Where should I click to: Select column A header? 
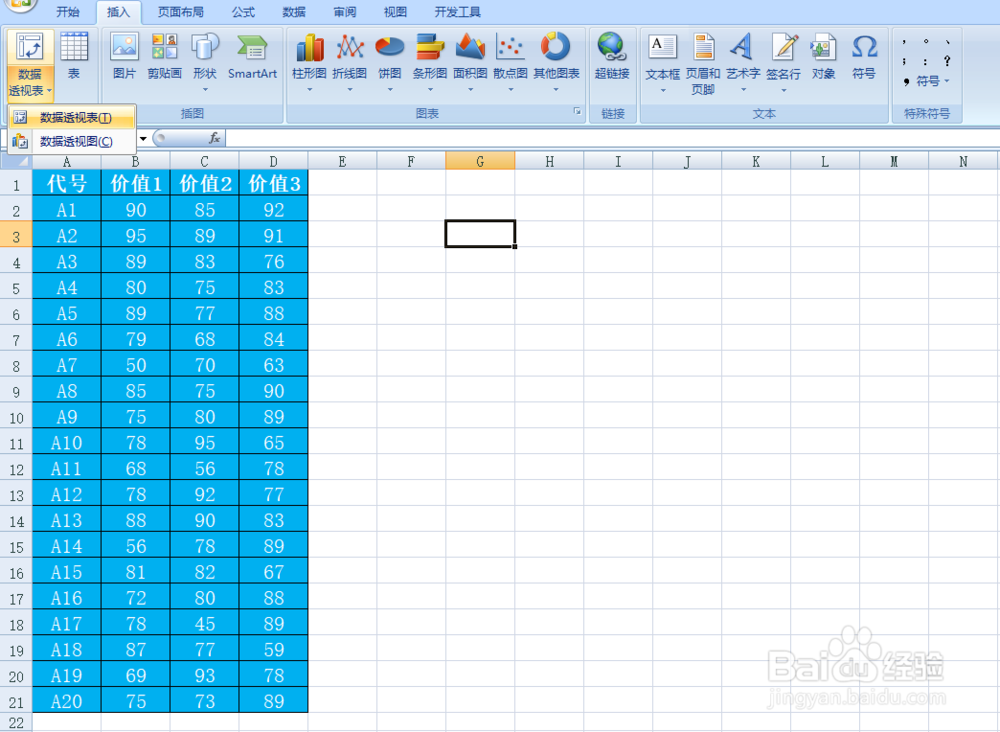tap(66, 161)
